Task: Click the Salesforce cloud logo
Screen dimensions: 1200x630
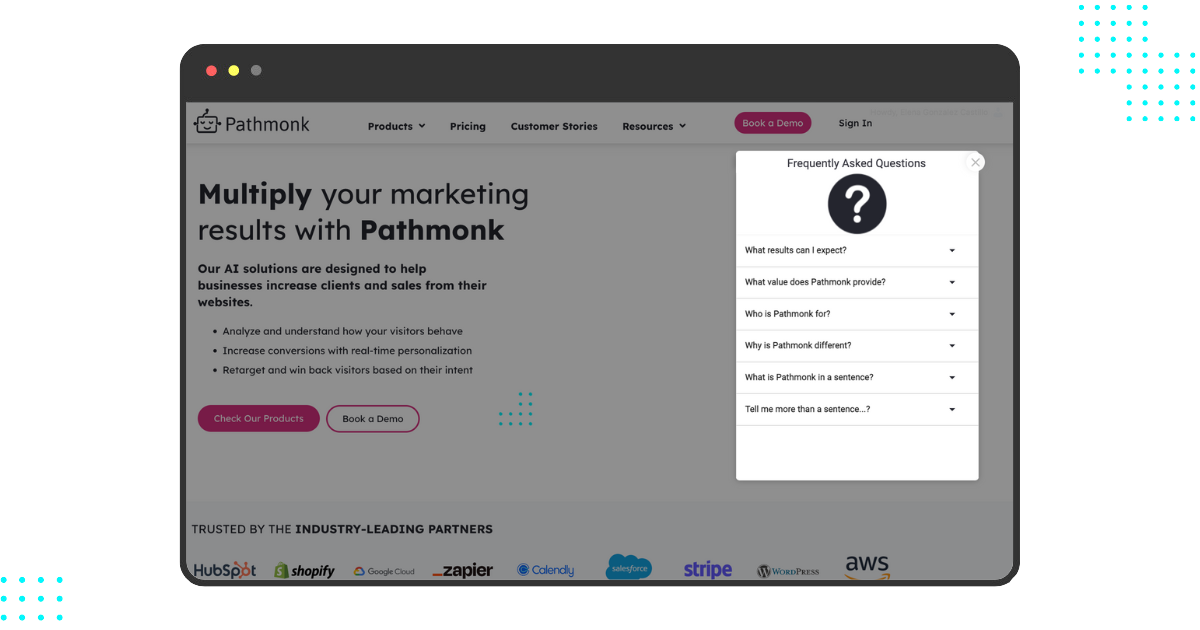Action: 628,566
